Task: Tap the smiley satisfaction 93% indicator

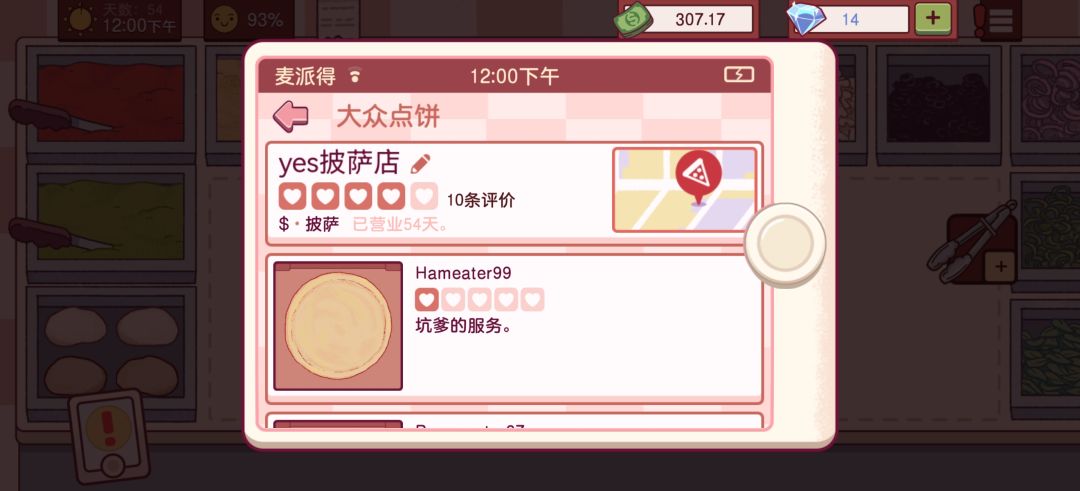Action: click(x=249, y=19)
